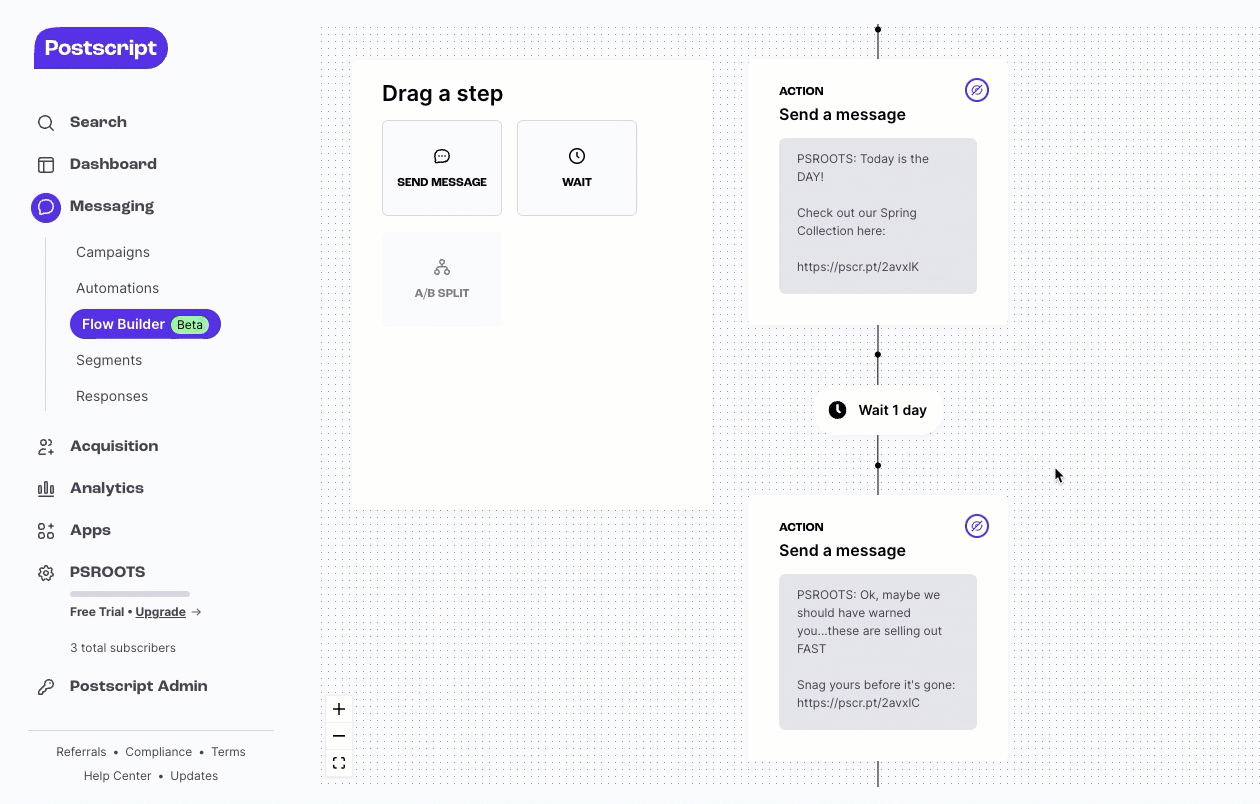Click the speech bubble icon on Send Message
Screen dimensions: 1260x804
(442, 156)
